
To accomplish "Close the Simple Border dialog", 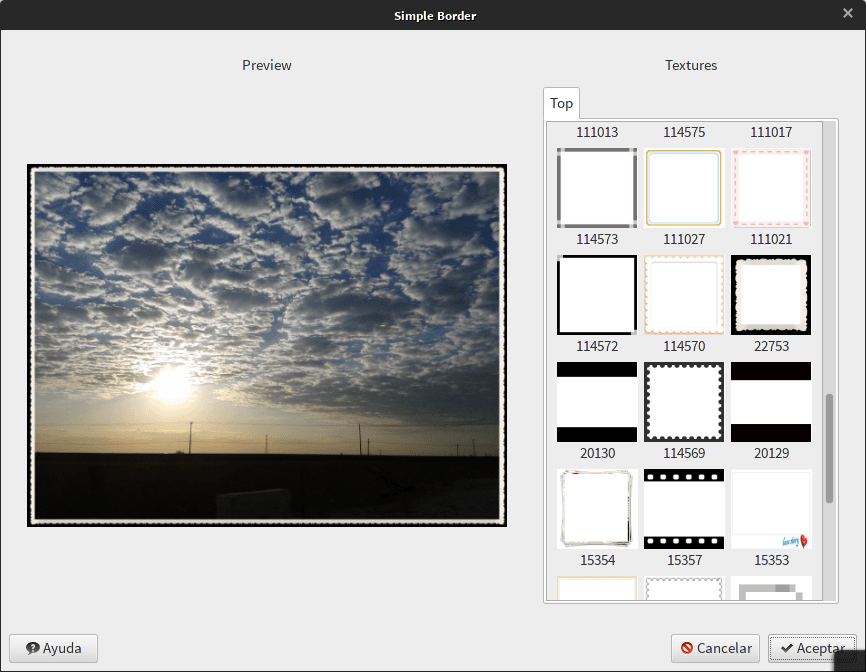I will 848,13.
